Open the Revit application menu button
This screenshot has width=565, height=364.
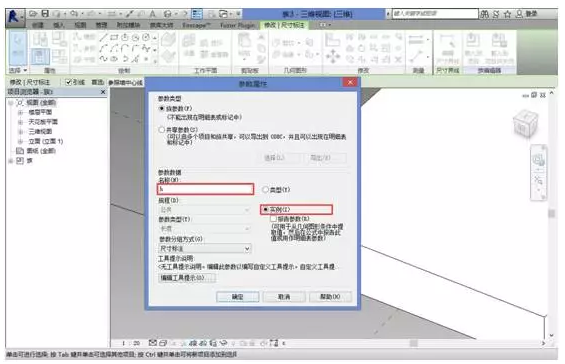point(15,17)
